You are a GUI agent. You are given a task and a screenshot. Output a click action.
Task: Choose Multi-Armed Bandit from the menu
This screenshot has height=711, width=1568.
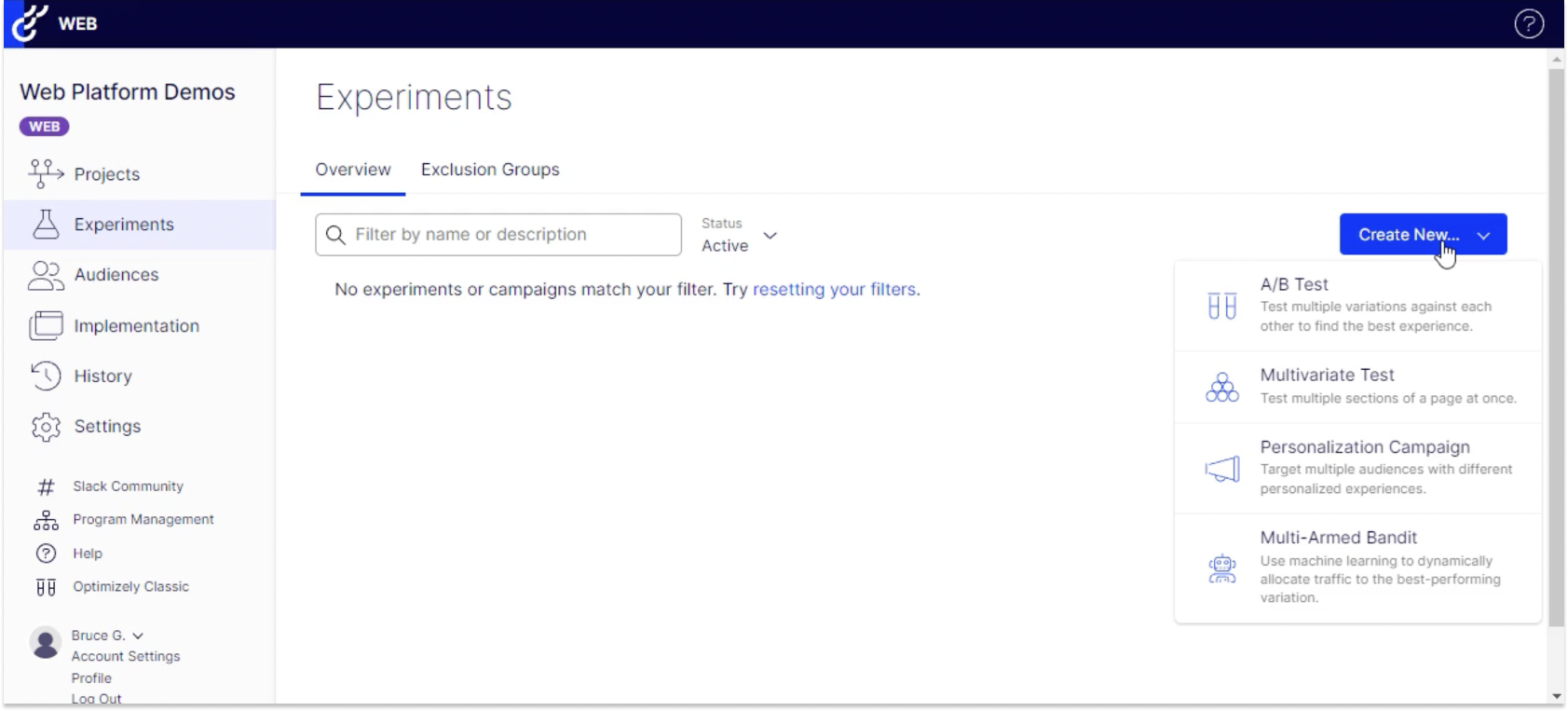pyautogui.click(x=1357, y=567)
